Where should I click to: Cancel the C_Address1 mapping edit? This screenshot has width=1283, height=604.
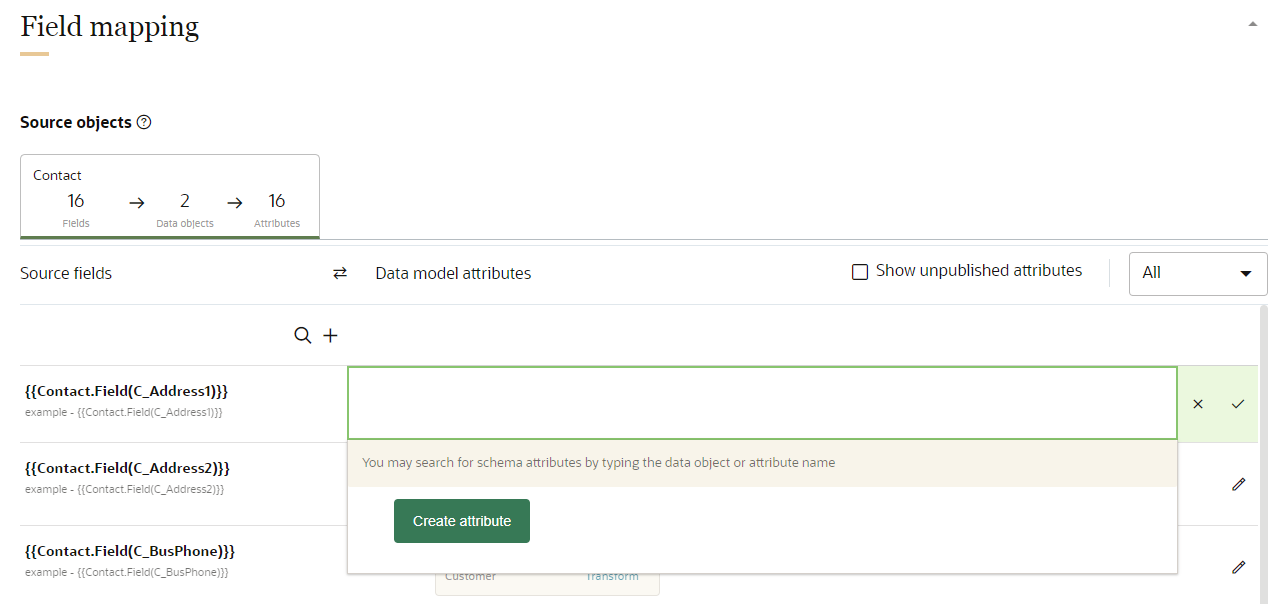point(1198,404)
